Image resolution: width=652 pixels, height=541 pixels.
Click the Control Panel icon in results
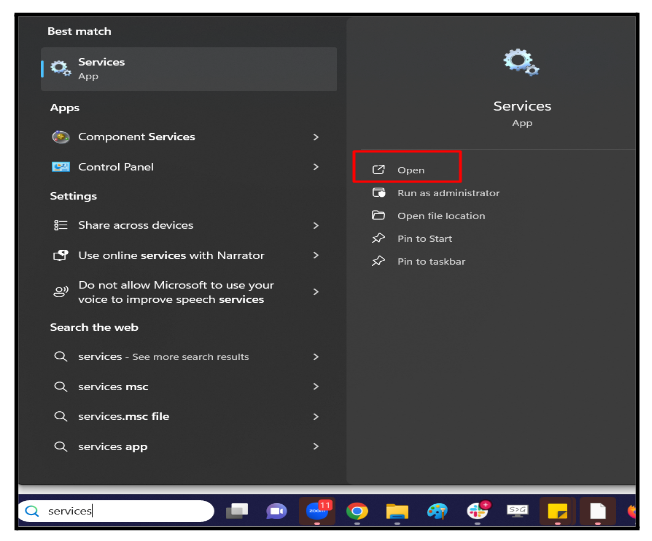pyautogui.click(x=61, y=167)
